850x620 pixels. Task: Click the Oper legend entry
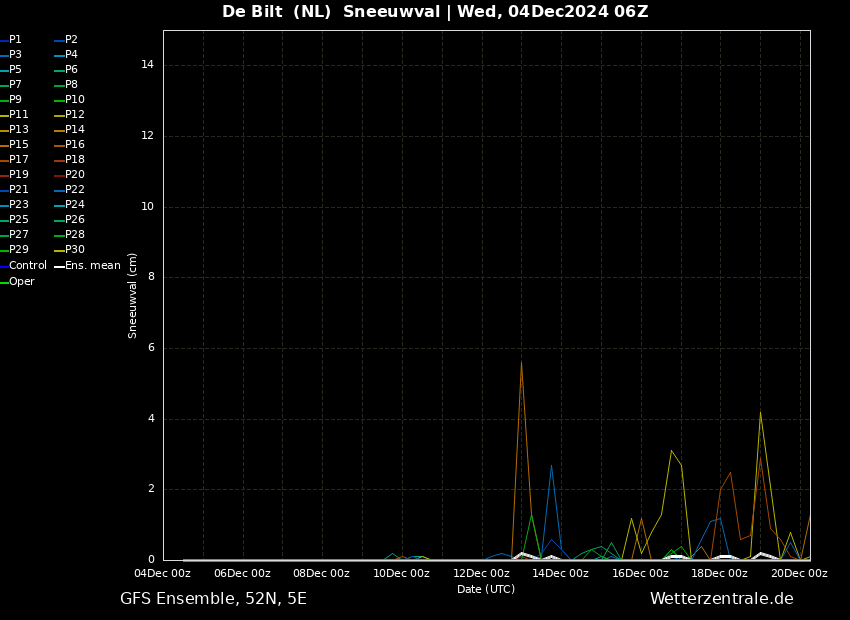[x=21, y=282]
